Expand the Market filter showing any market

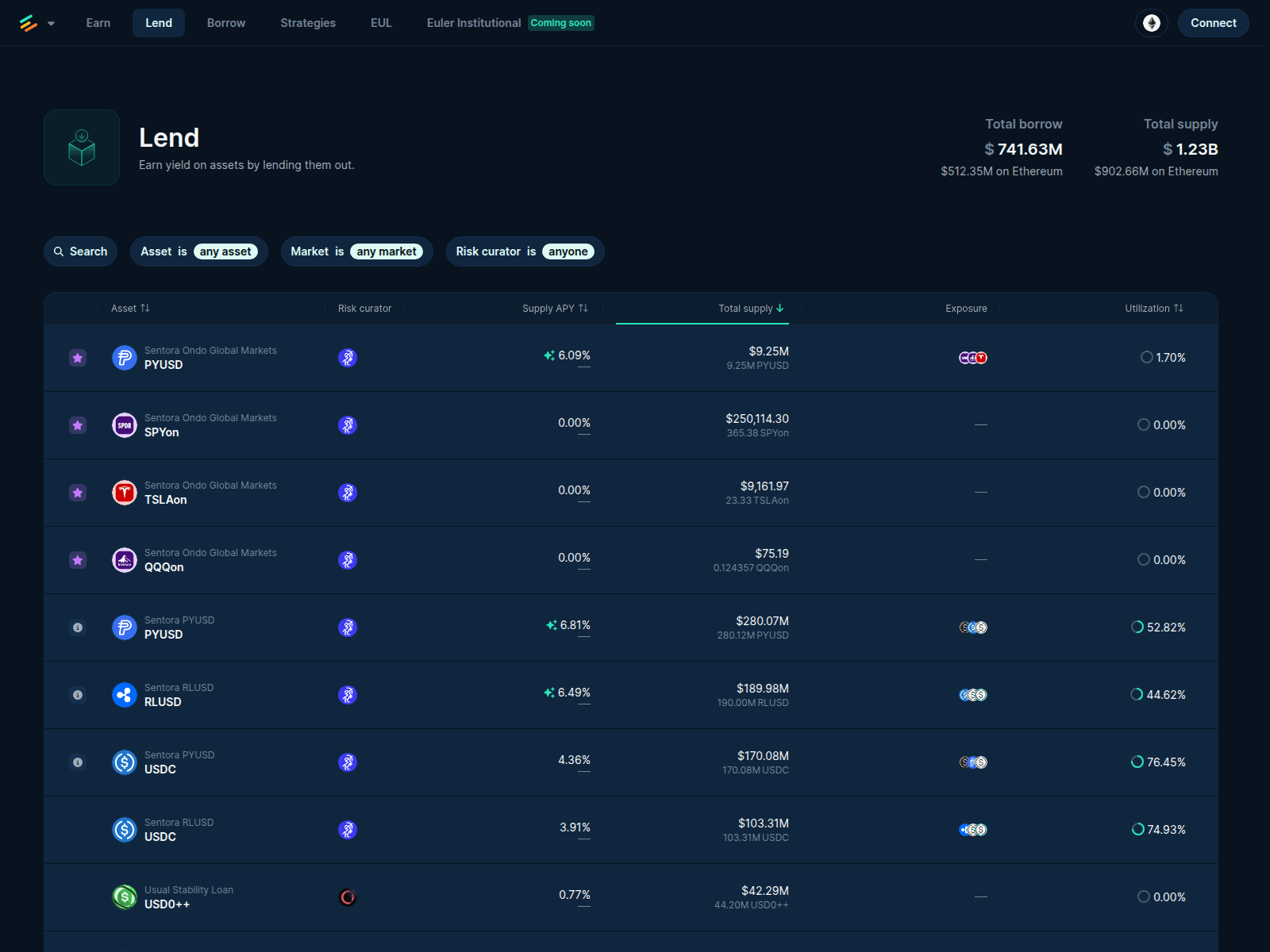coord(356,251)
